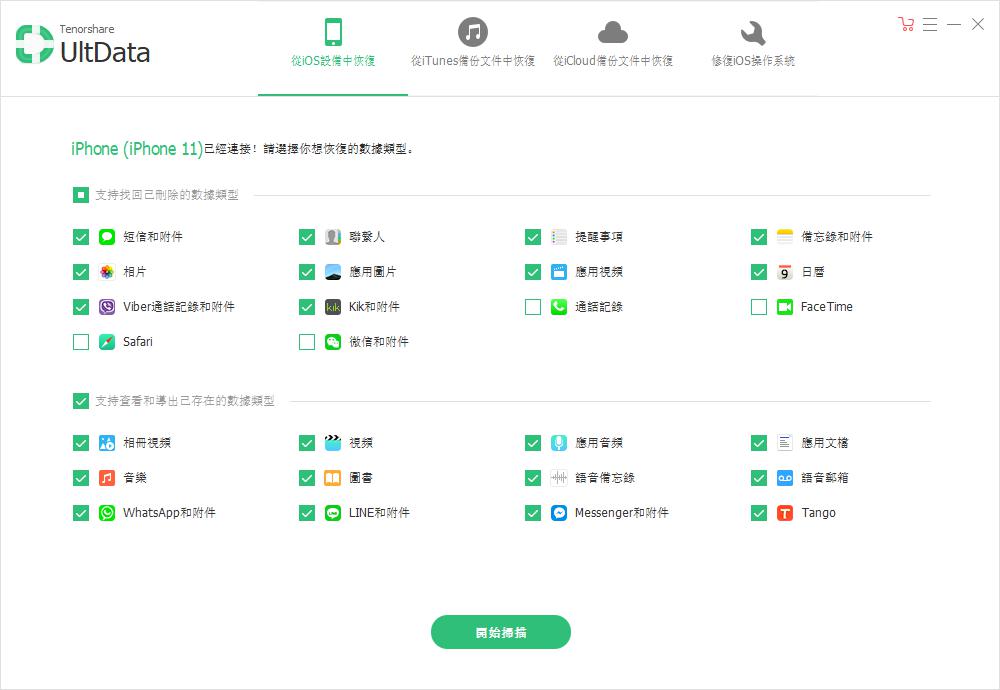Click the 備忘錄和附件 label
Viewport: 1000px width, 690px height.
pyautogui.click(x=837, y=237)
